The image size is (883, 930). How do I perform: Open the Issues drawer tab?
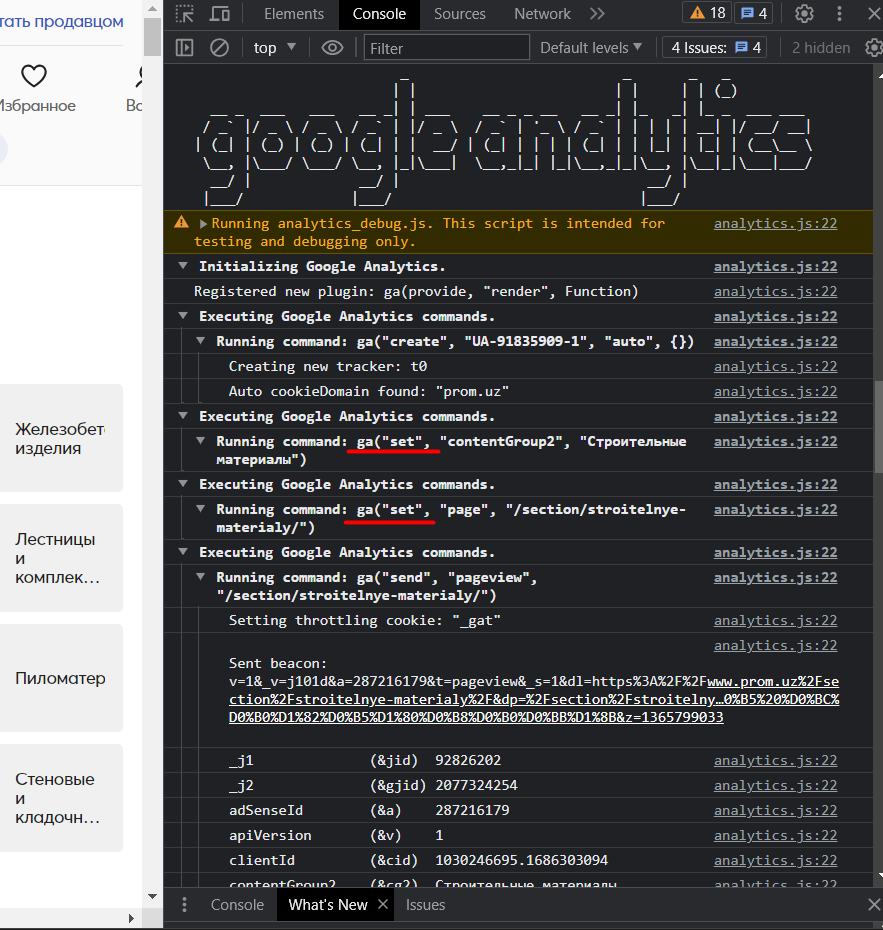(425, 904)
